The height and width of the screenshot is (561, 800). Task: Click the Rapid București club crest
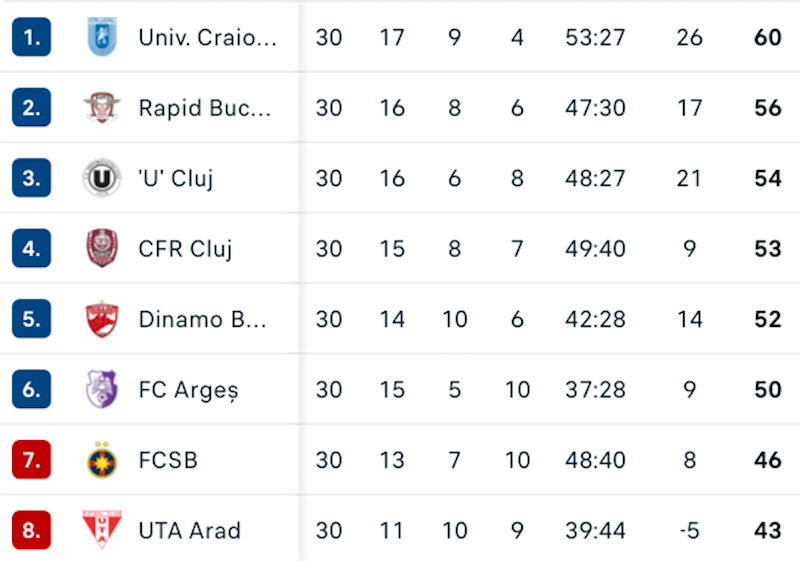pyautogui.click(x=101, y=108)
